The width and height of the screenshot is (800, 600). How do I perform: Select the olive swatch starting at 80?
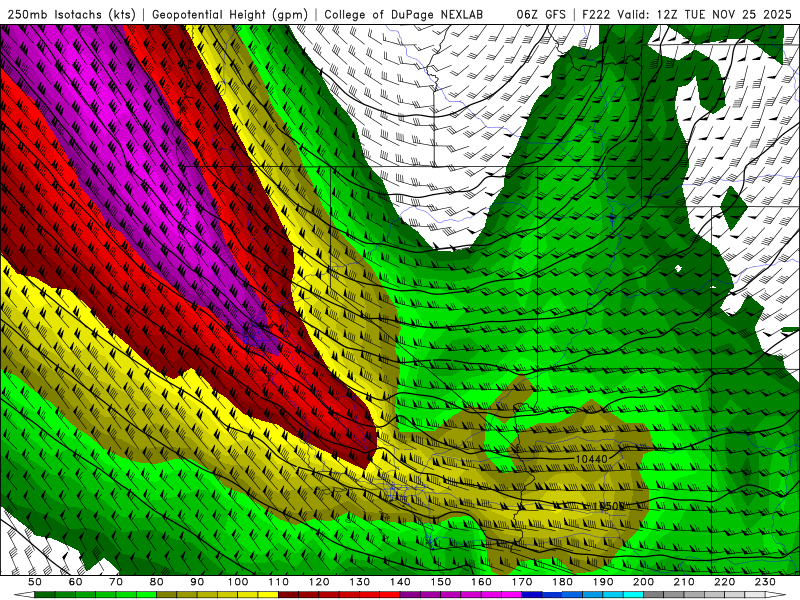[166, 595]
